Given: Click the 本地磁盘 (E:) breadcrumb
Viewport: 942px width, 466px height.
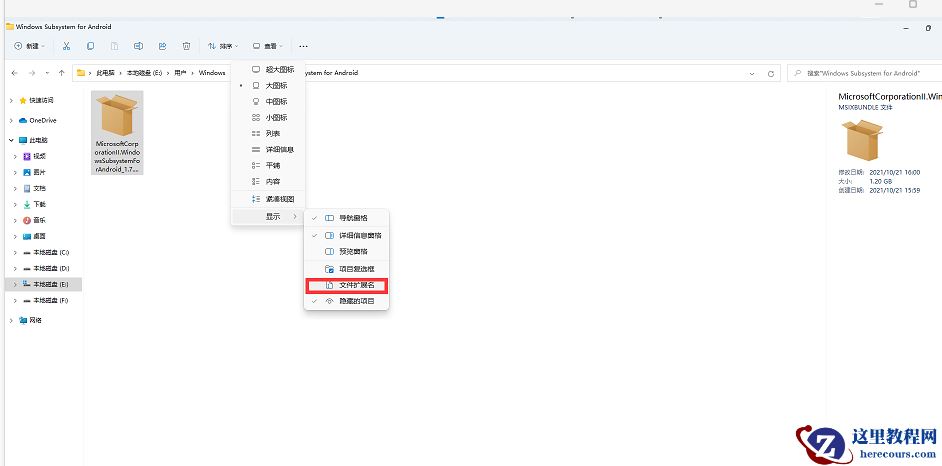Looking at the screenshot, I should point(144,73).
